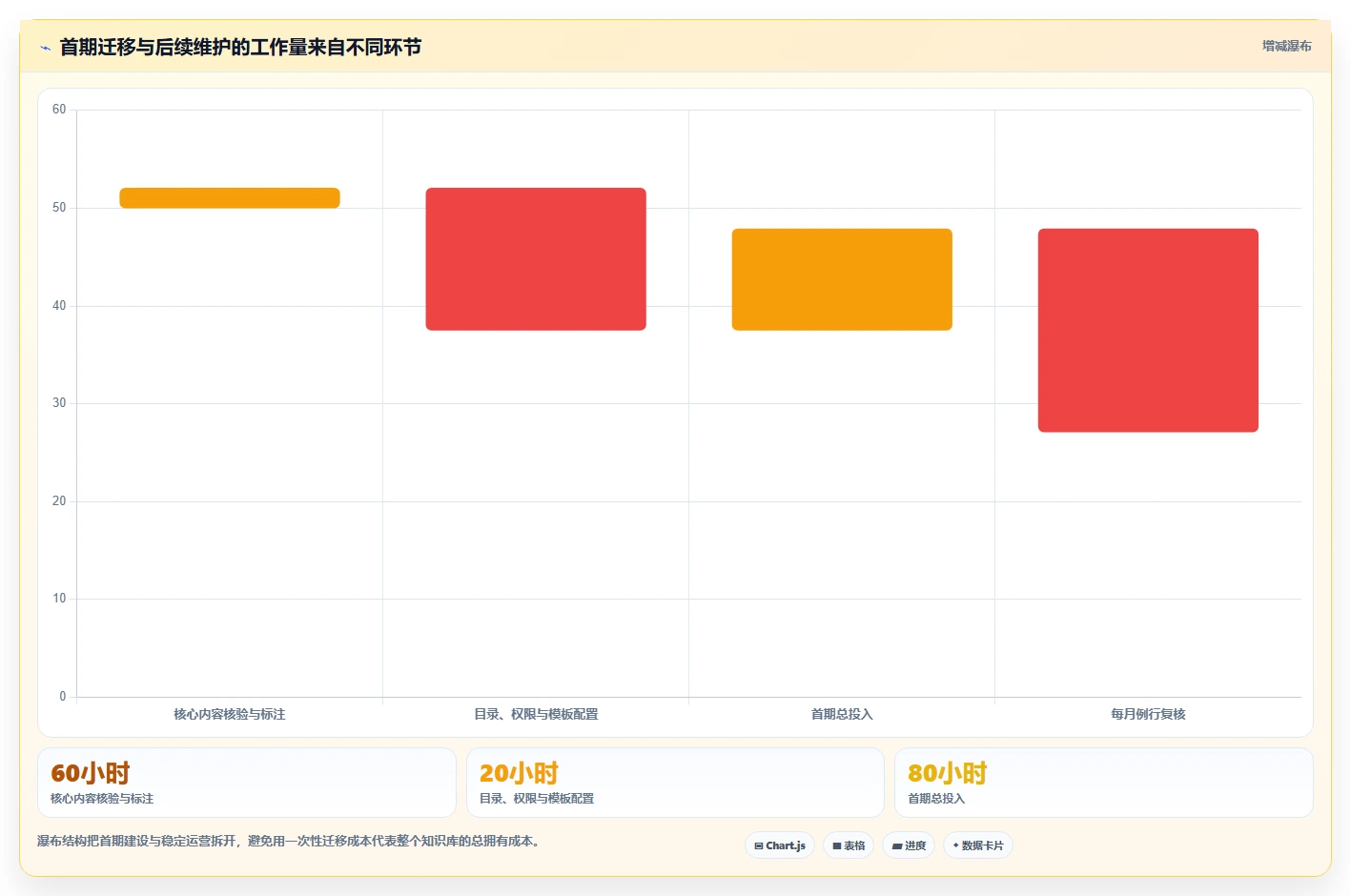Click the y-axis value 40

[x=59, y=306]
